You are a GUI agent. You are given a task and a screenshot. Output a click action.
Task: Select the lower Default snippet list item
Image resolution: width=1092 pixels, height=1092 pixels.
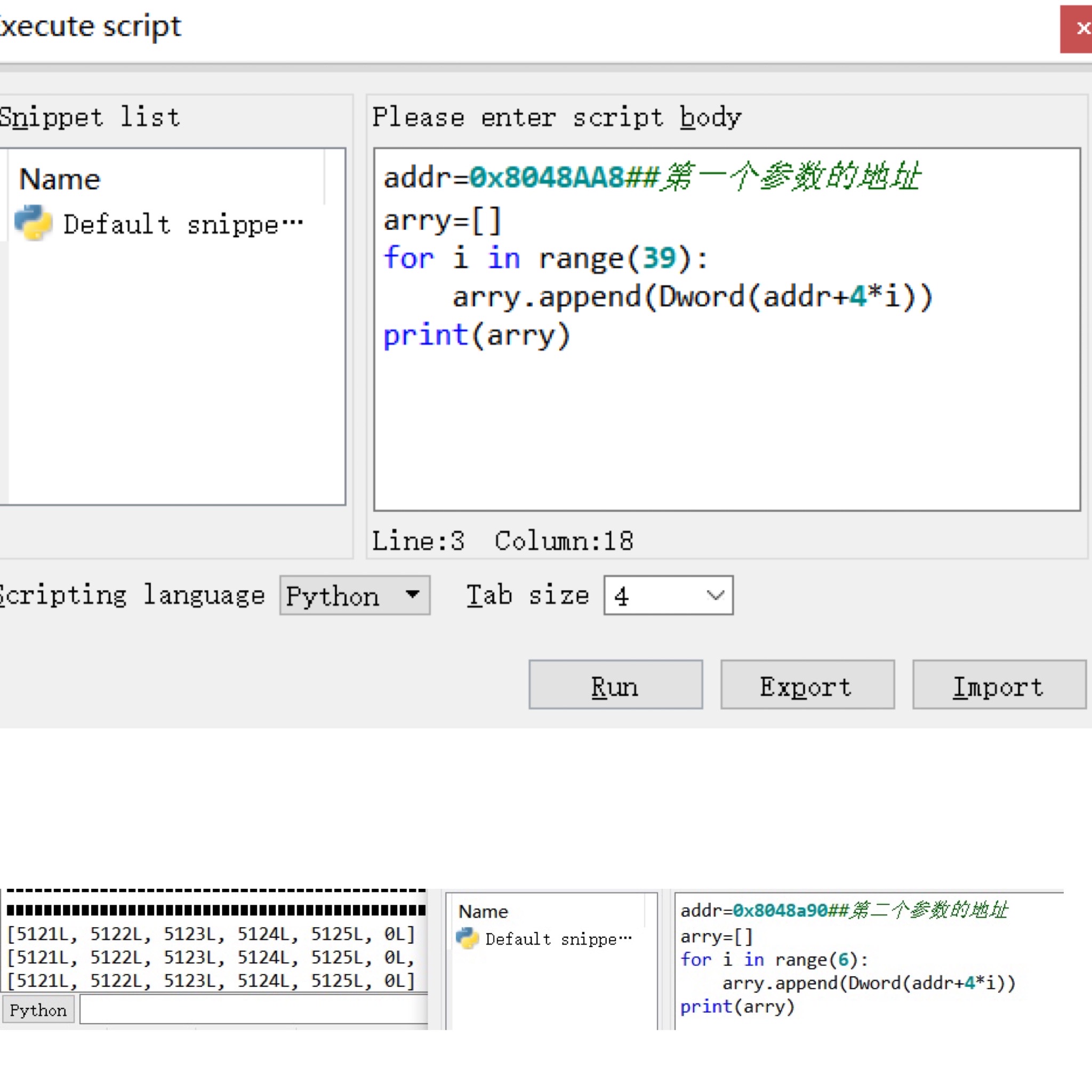[x=557, y=940]
